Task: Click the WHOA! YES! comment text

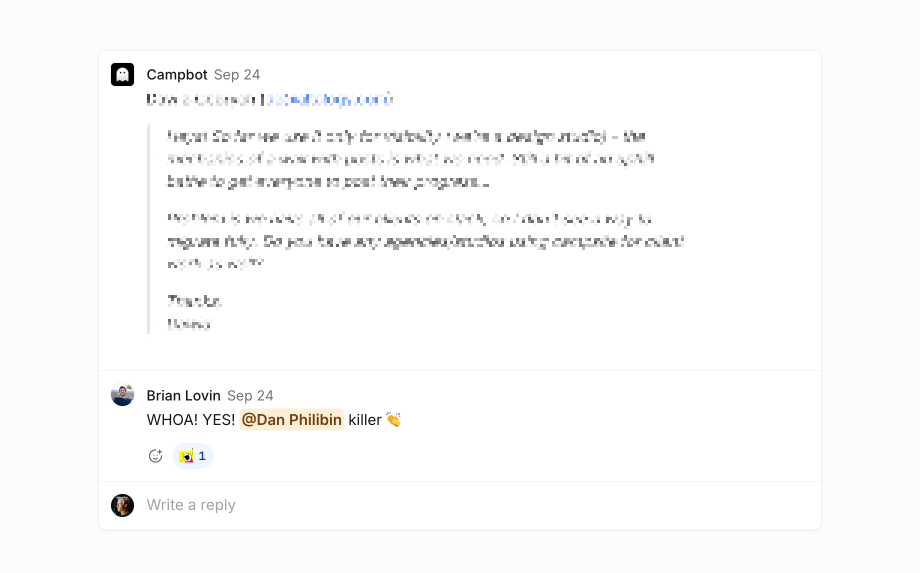Action: (191, 420)
